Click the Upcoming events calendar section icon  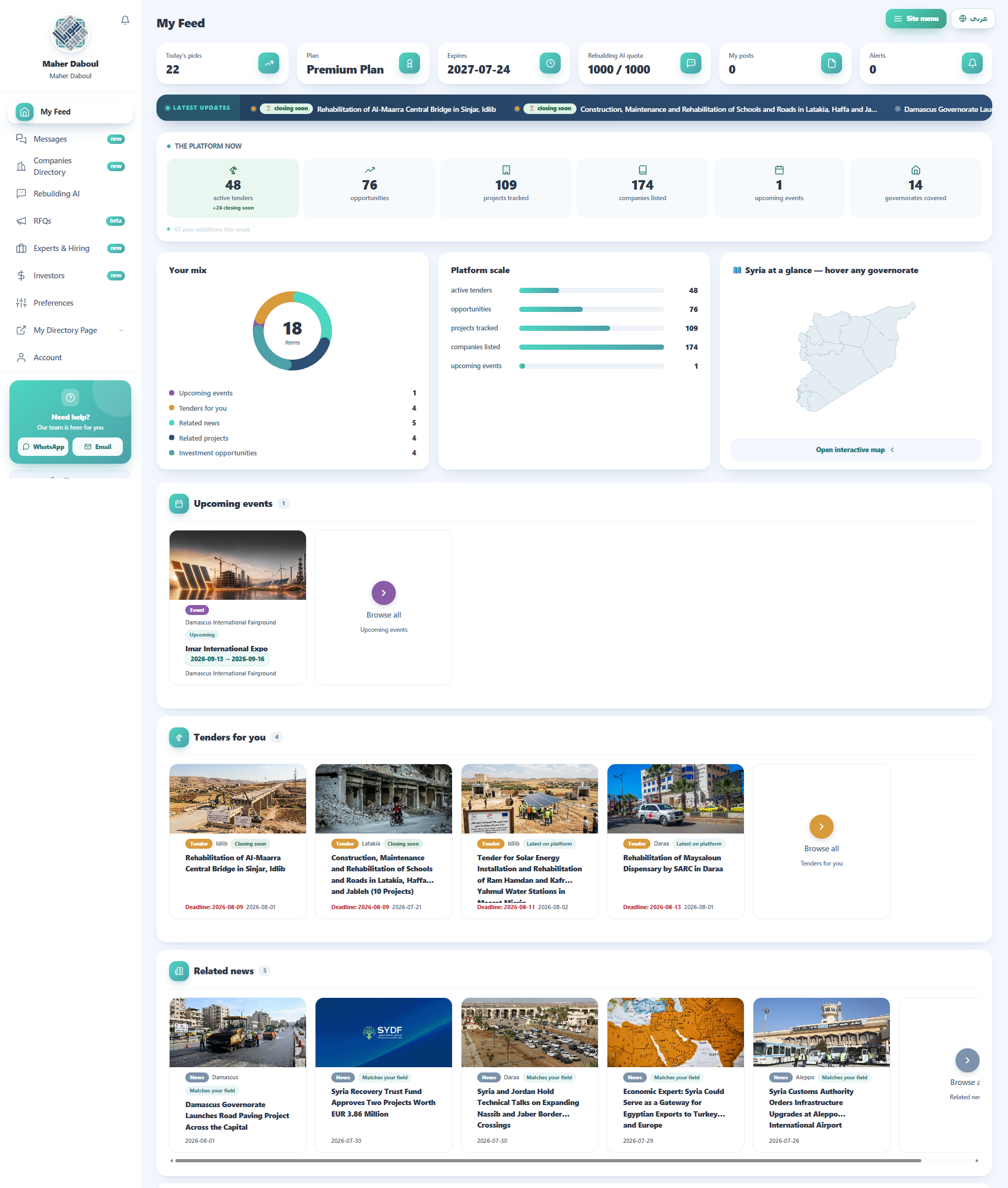[x=179, y=504]
